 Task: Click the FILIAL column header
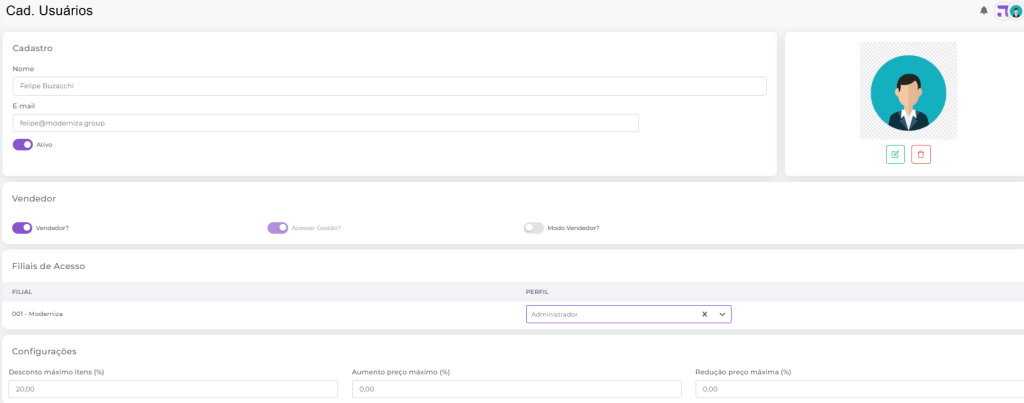[x=22, y=292]
